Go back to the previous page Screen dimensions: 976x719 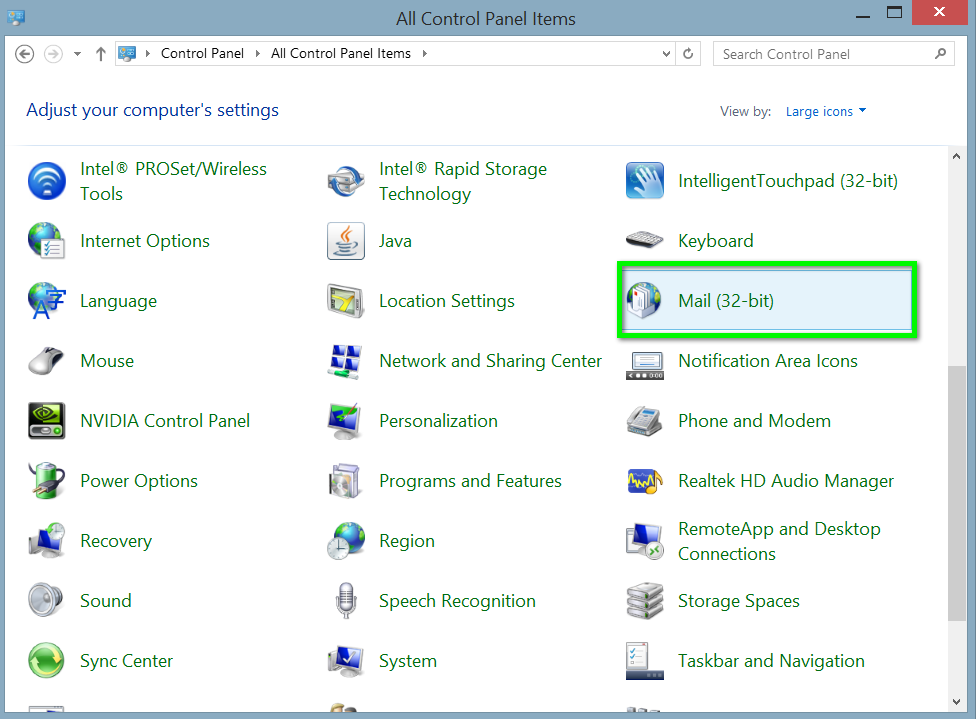(24, 54)
